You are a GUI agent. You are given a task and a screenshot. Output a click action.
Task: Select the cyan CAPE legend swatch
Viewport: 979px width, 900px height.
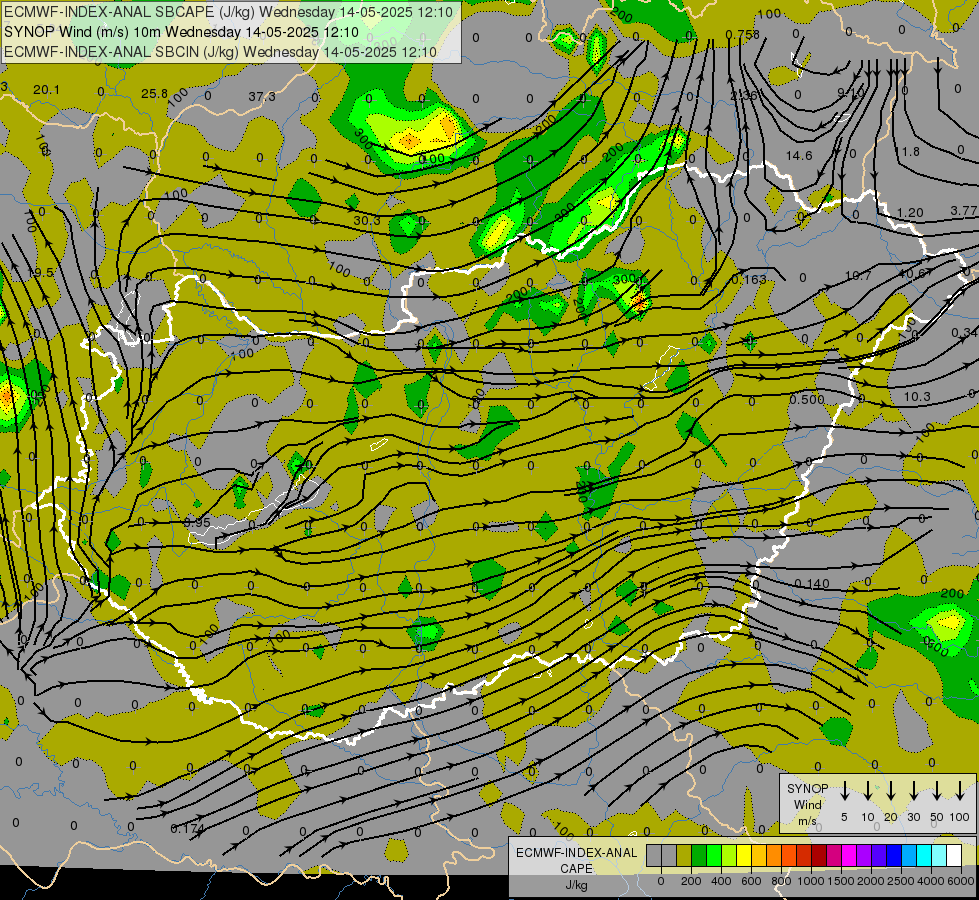923,855
